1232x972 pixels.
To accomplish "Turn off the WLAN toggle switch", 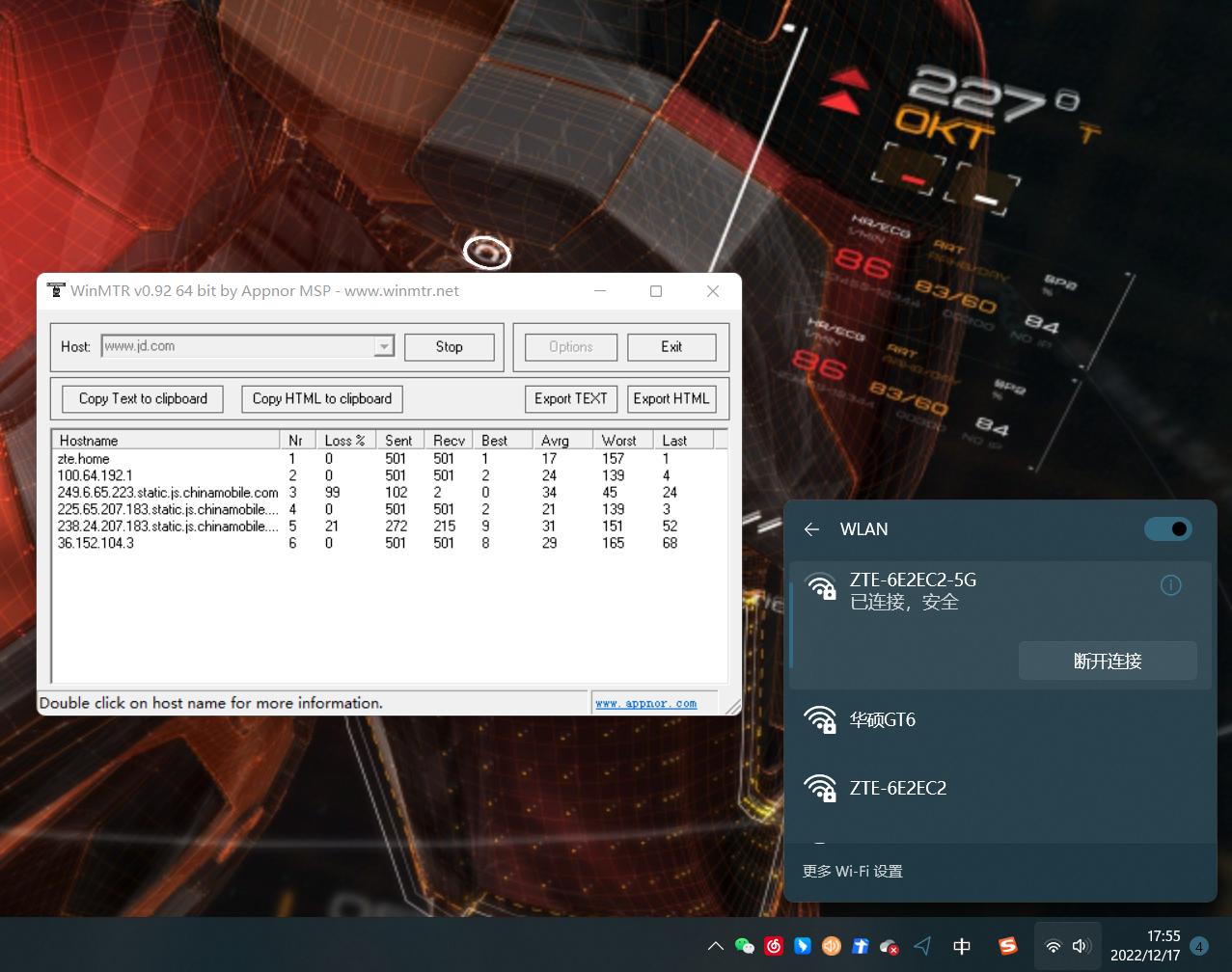I will click(1167, 528).
